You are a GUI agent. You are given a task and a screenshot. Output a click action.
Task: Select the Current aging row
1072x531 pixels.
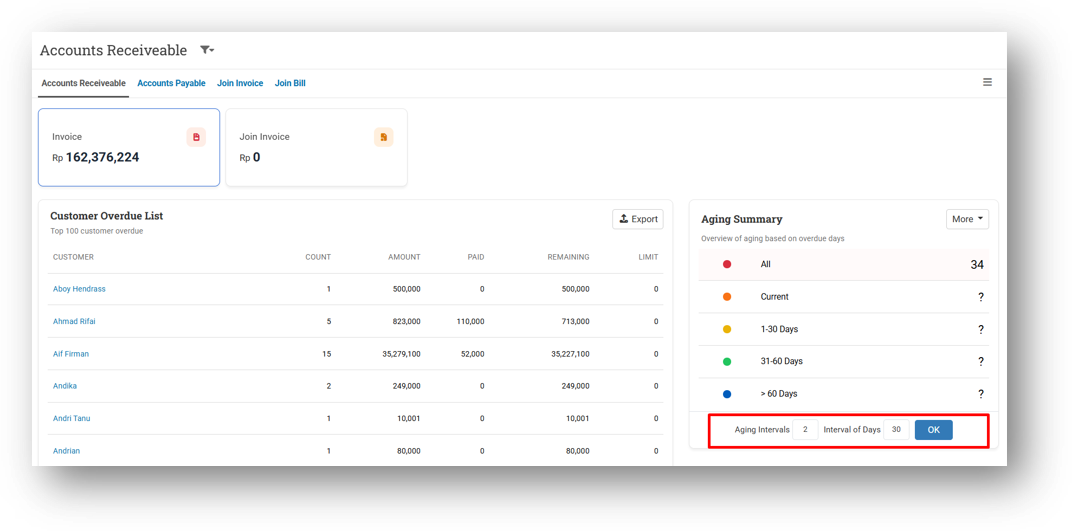[844, 297]
